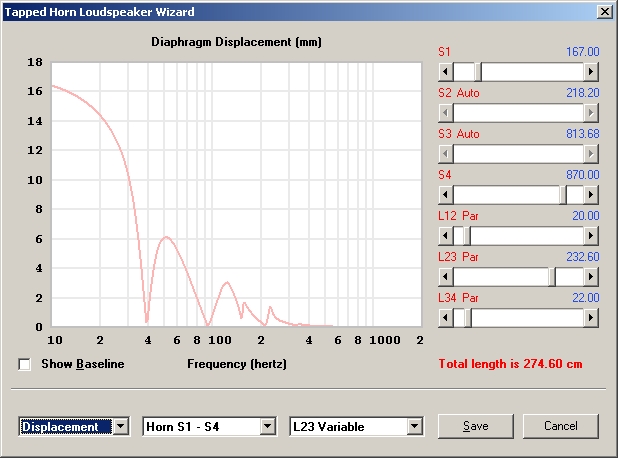The height and width of the screenshot is (458, 618).
Task: Click the S3 Auto left arrow
Action: [x=446, y=154]
